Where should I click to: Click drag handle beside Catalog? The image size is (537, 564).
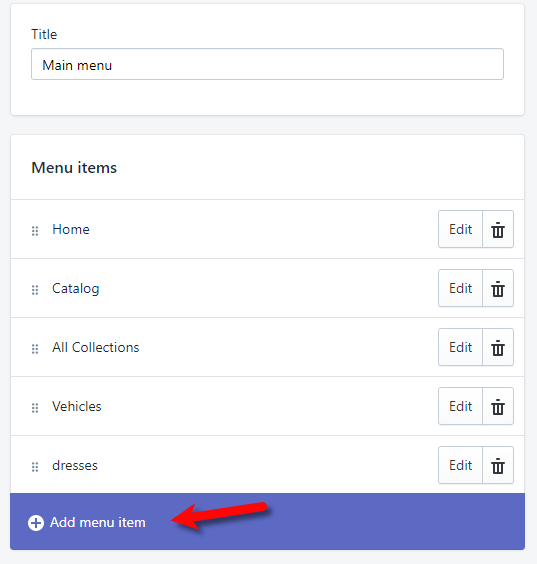point(35,290)
